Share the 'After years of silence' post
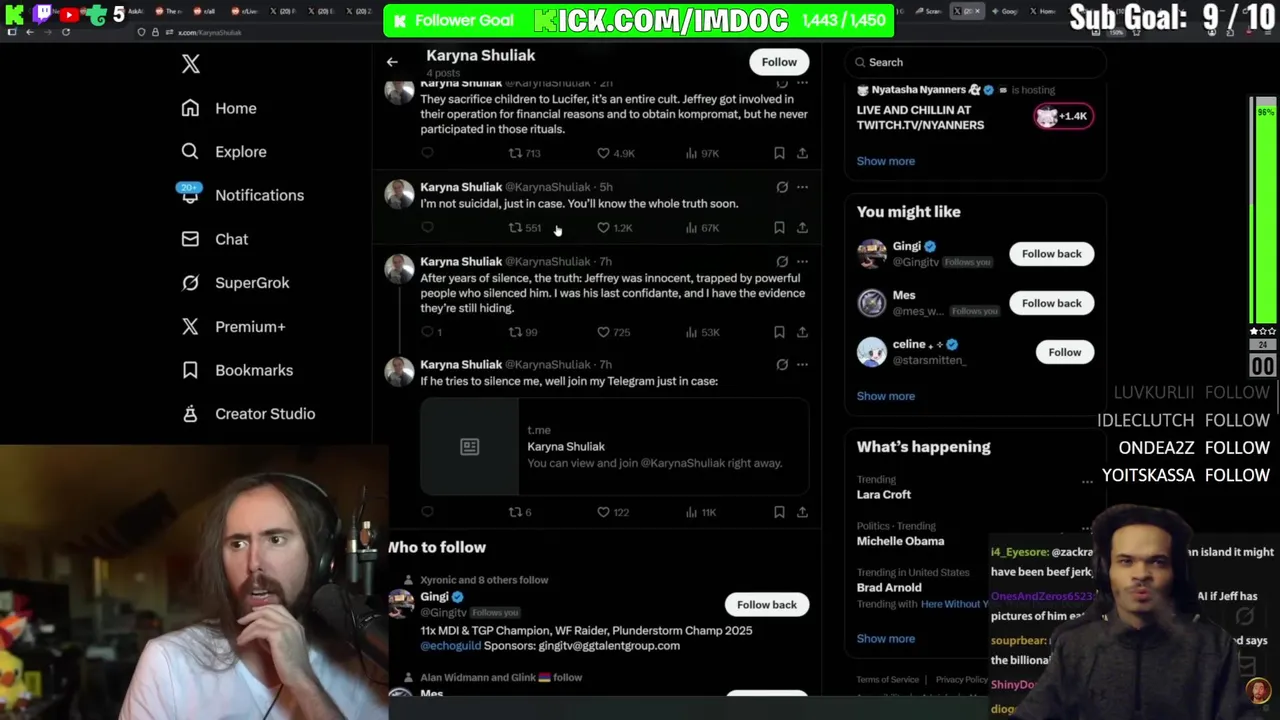1280x720 pixels. 802,332
